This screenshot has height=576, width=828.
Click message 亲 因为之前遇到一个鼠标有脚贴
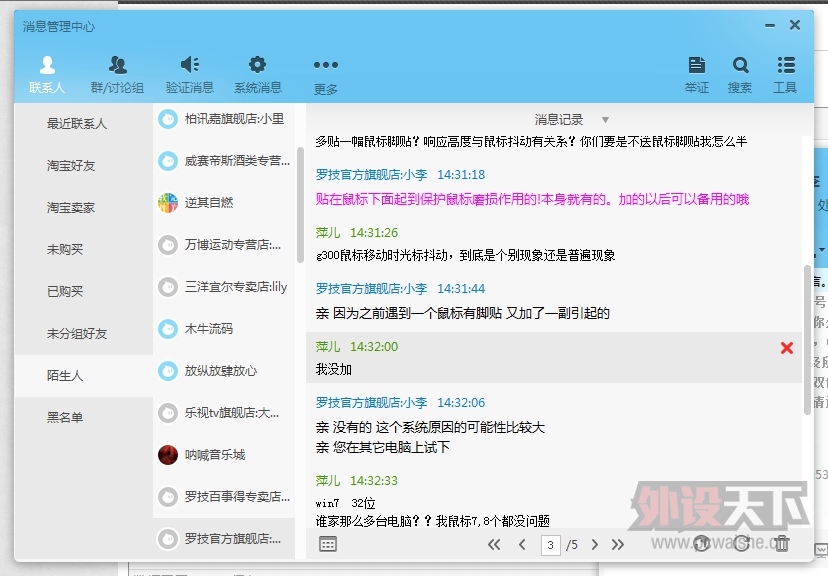[463, 314]
